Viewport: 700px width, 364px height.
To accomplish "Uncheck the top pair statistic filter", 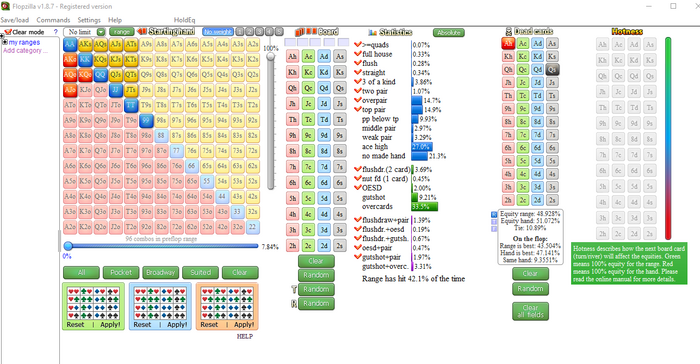I will [x=358, y=109].
